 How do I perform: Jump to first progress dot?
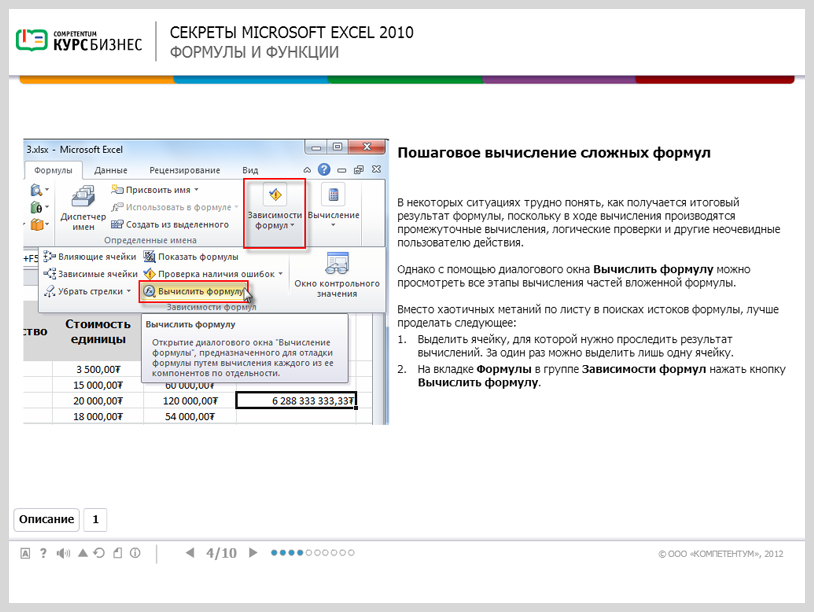pyautogui.click(x=274, y=553)
